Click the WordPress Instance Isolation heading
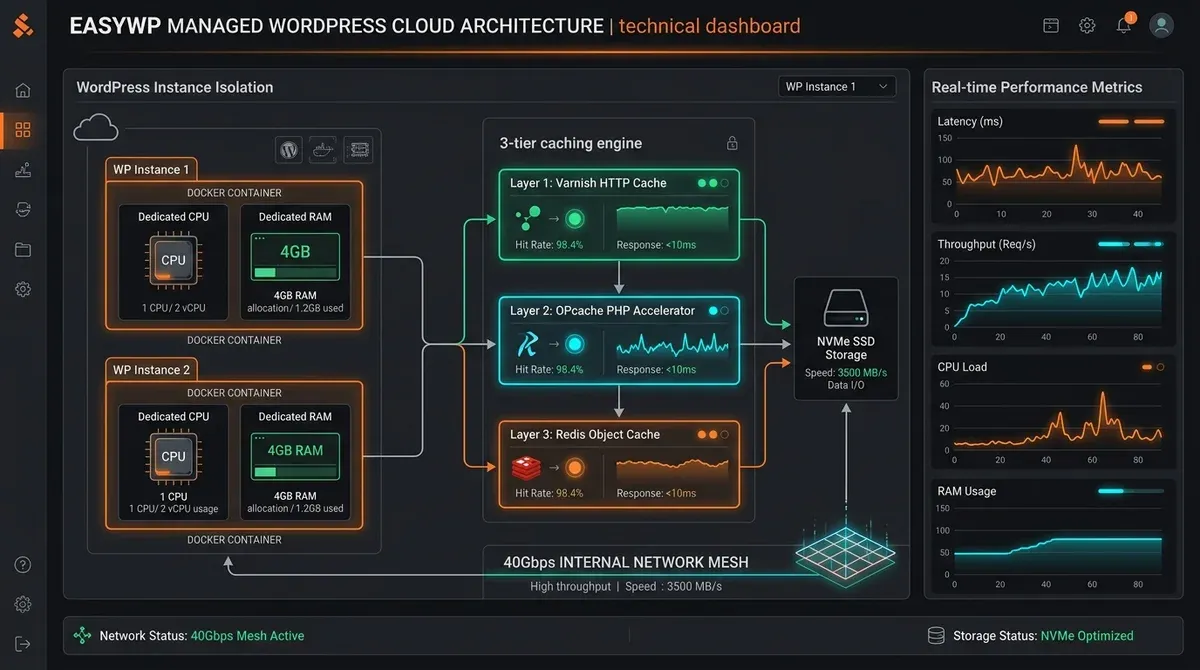The width and height of the screenshot is (1200, 670). [174, 87]
